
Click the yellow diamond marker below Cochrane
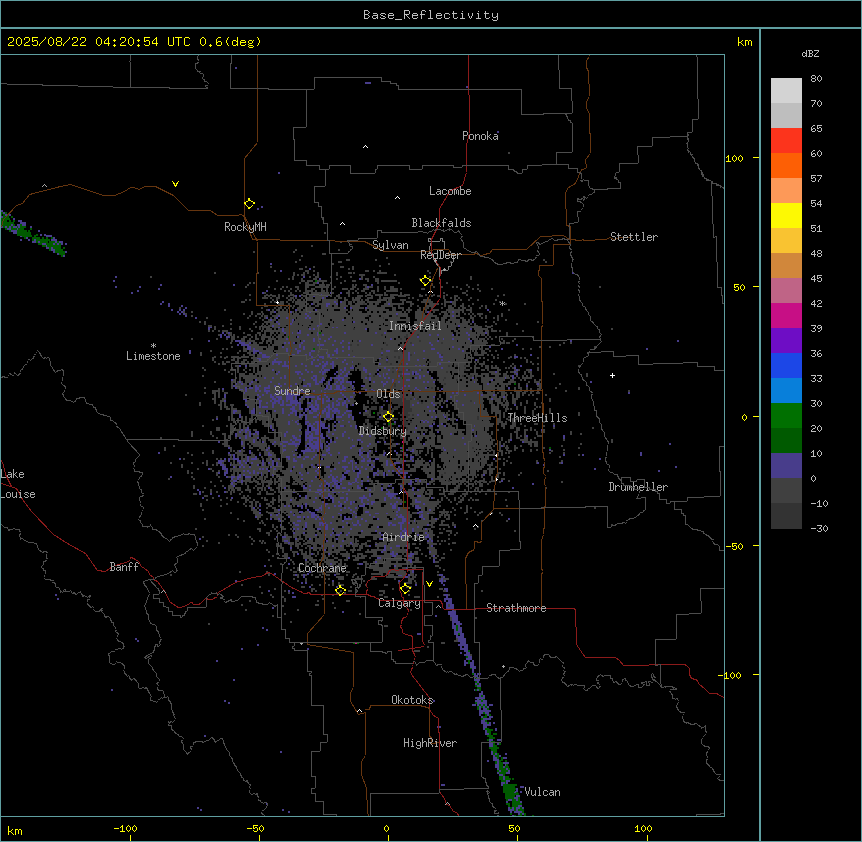point(340,590)
